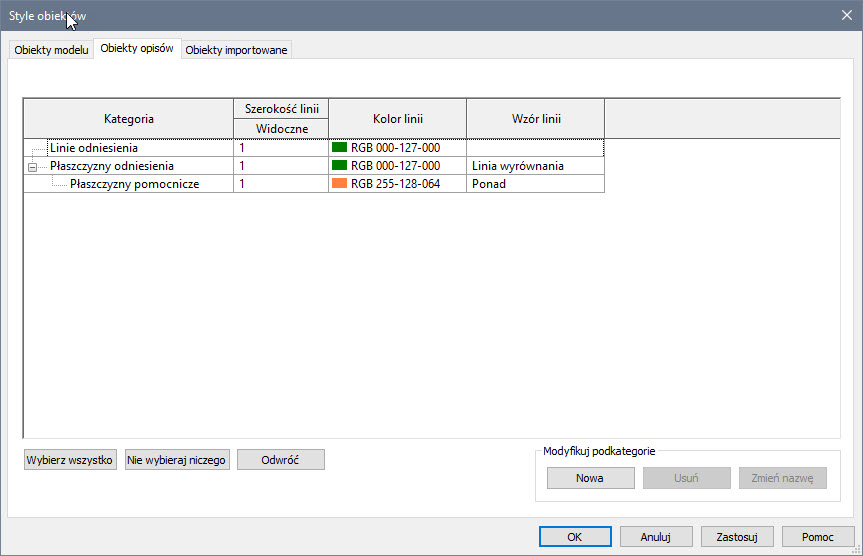The width and height of the screenshot is (863, 556).
Task: Click the Odwróć selection button
Action: (x=280, y=460)
